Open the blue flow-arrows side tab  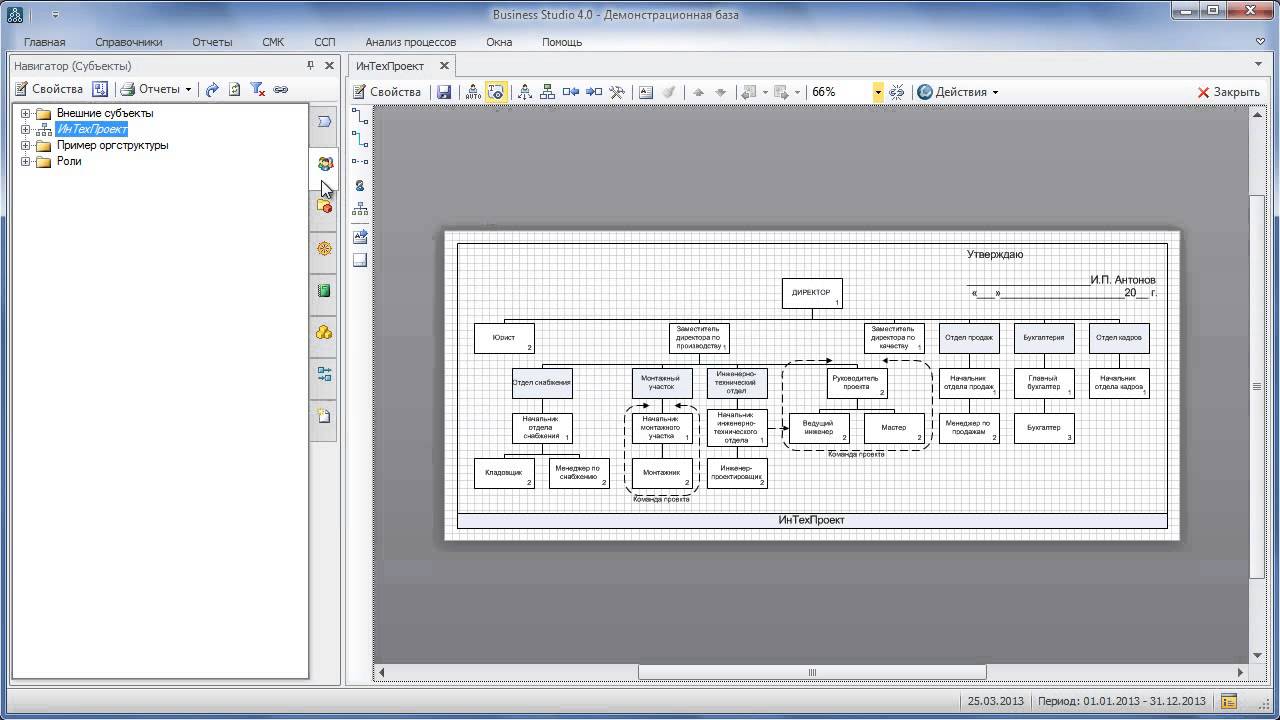(324, 374)
